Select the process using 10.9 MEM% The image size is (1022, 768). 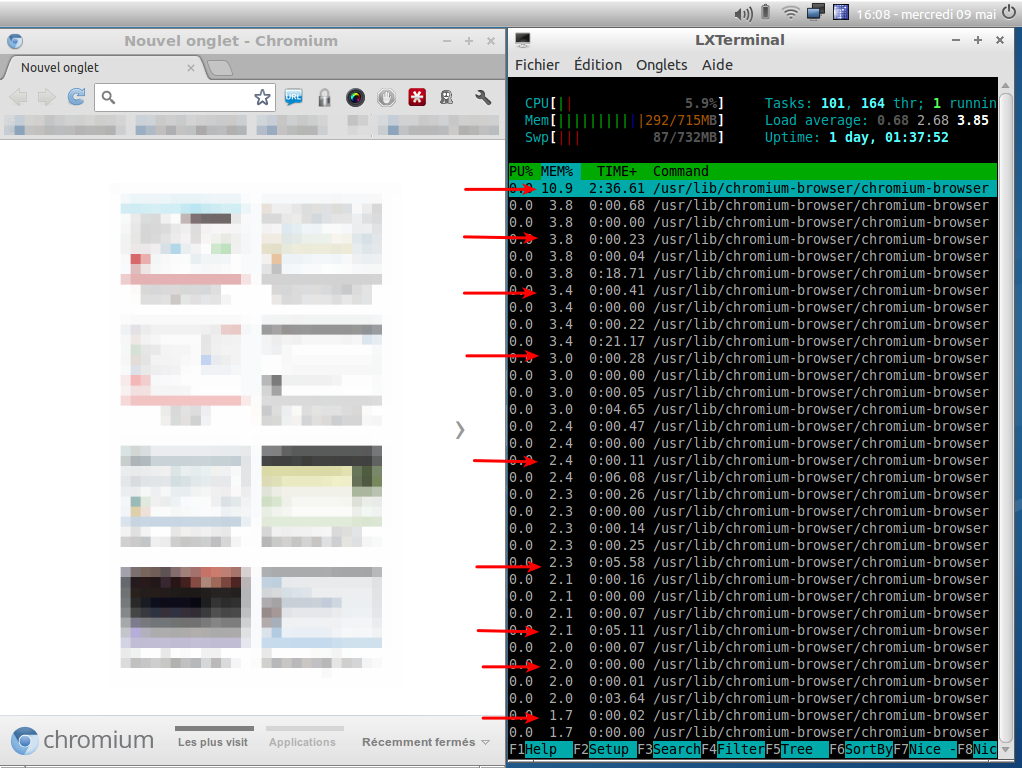pyautogui.click(x=753, y=188)
